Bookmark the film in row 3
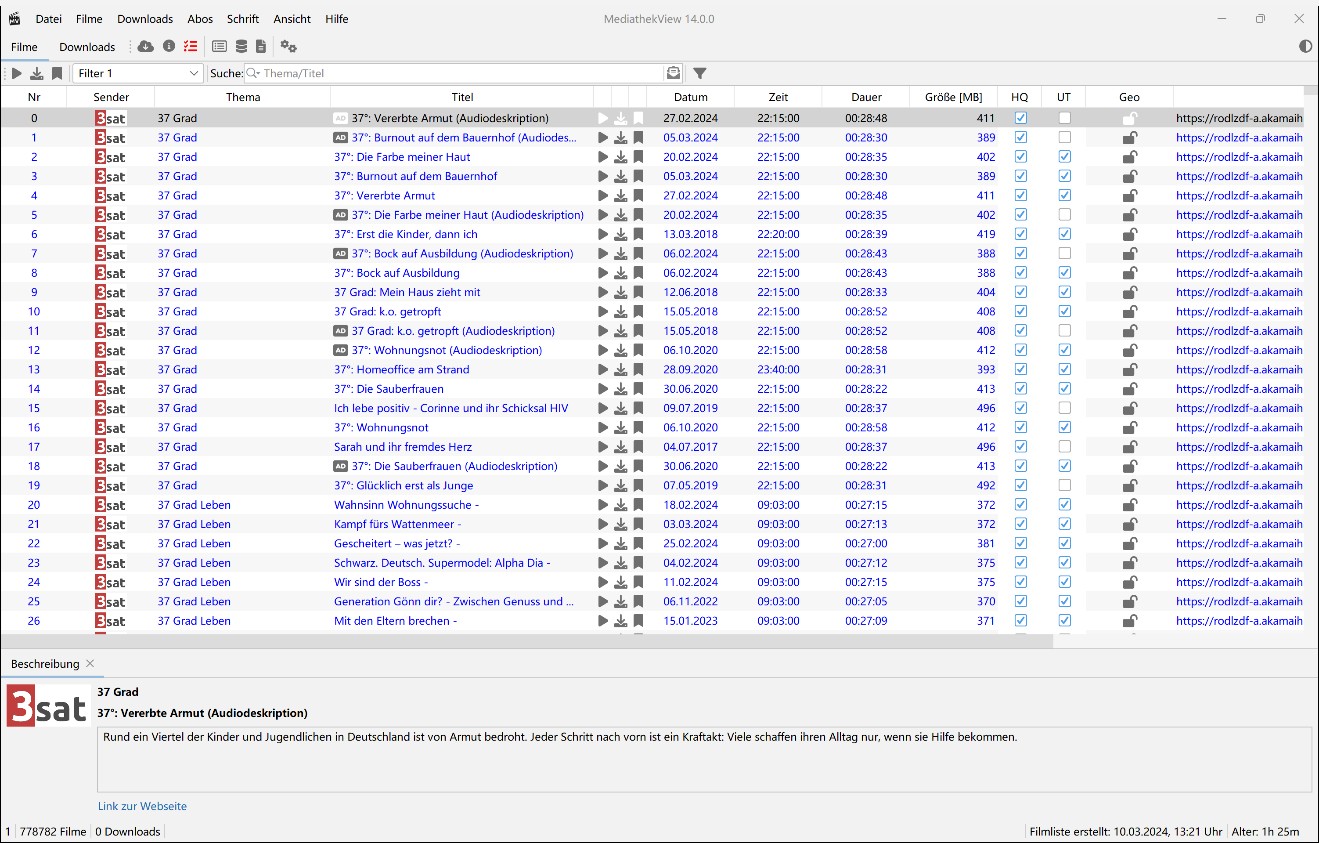 (638, 176)
